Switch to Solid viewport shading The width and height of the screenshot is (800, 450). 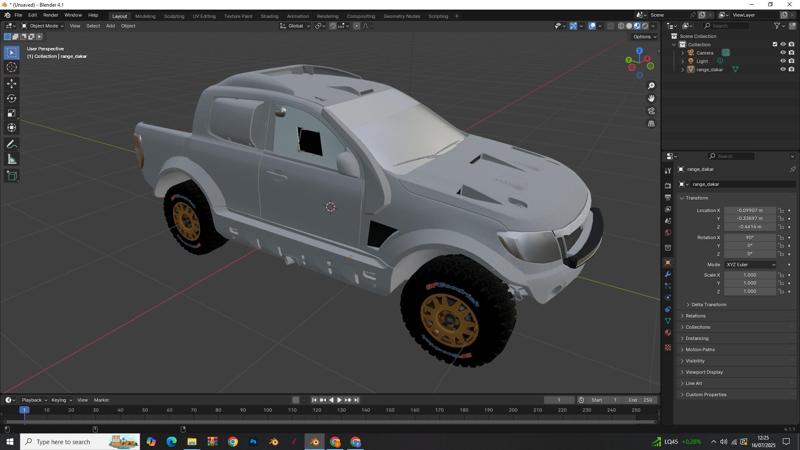pos(629,26)
